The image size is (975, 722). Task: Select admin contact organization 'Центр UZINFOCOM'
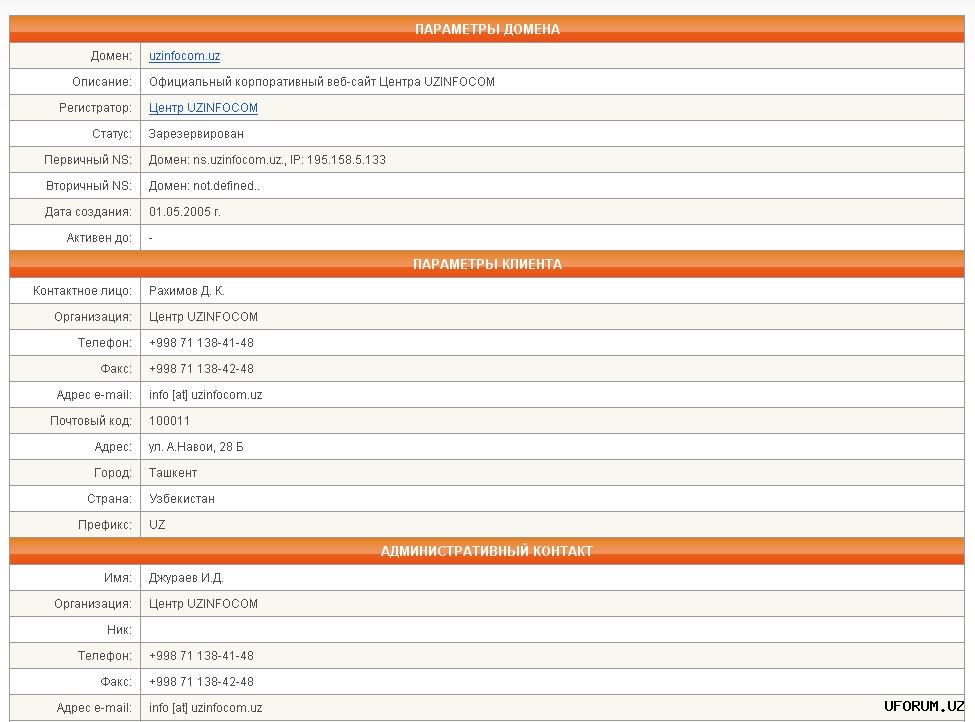(x=203, y=604)
